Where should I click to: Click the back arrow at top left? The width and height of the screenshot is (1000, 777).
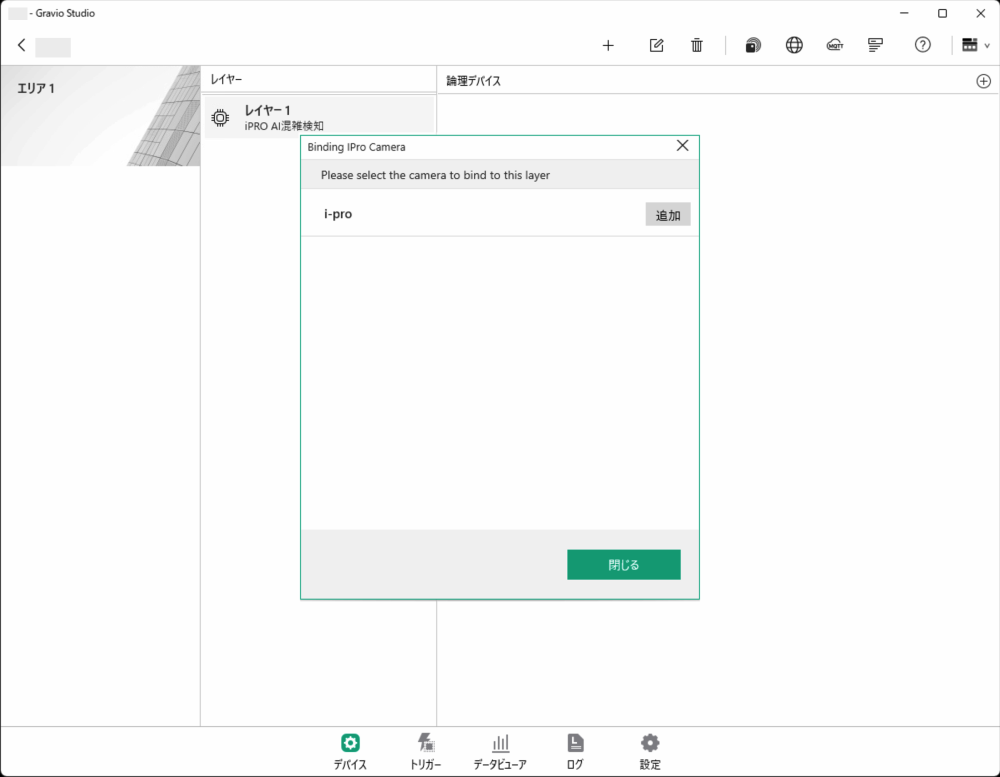click(22, 45)
